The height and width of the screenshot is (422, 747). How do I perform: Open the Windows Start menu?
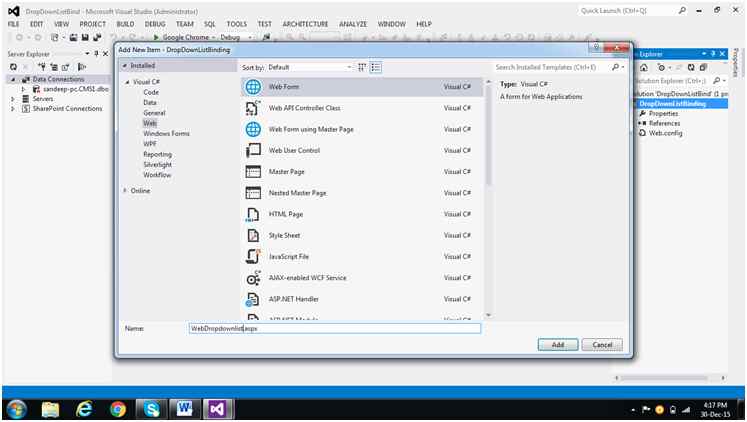click(x=16, y=409)
